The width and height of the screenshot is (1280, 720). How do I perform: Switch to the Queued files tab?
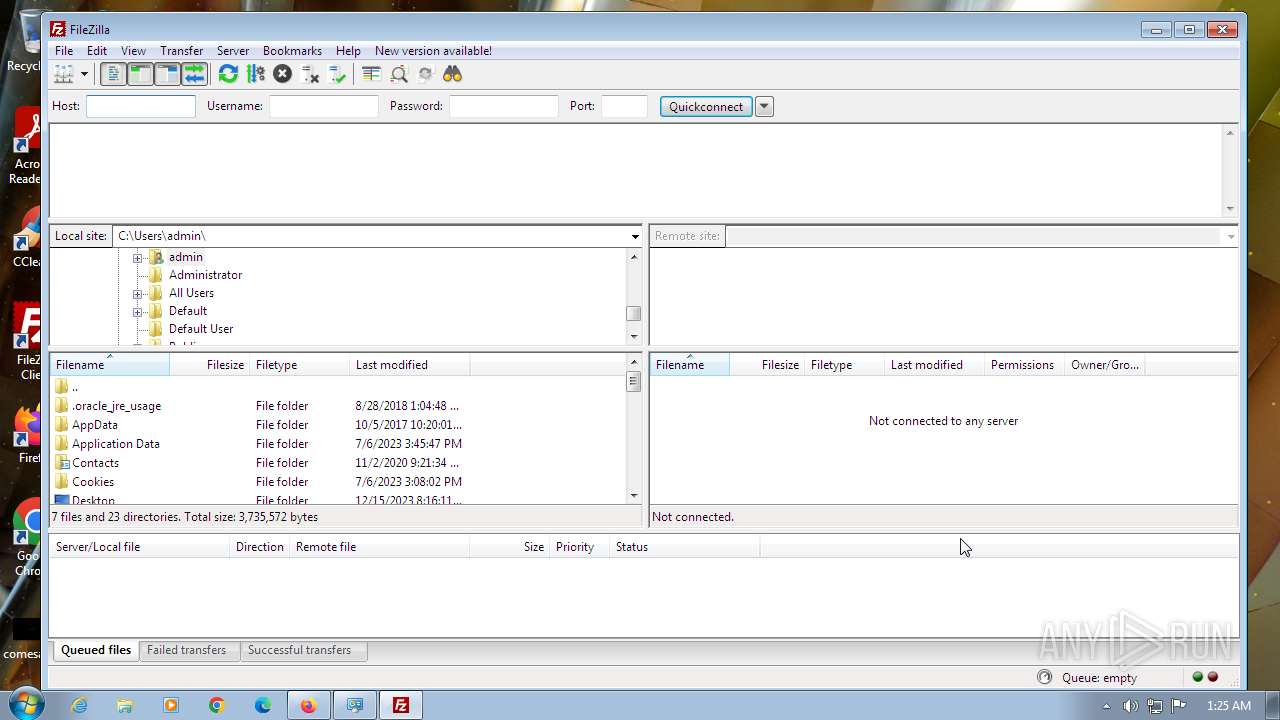click(x=96, y=650)
